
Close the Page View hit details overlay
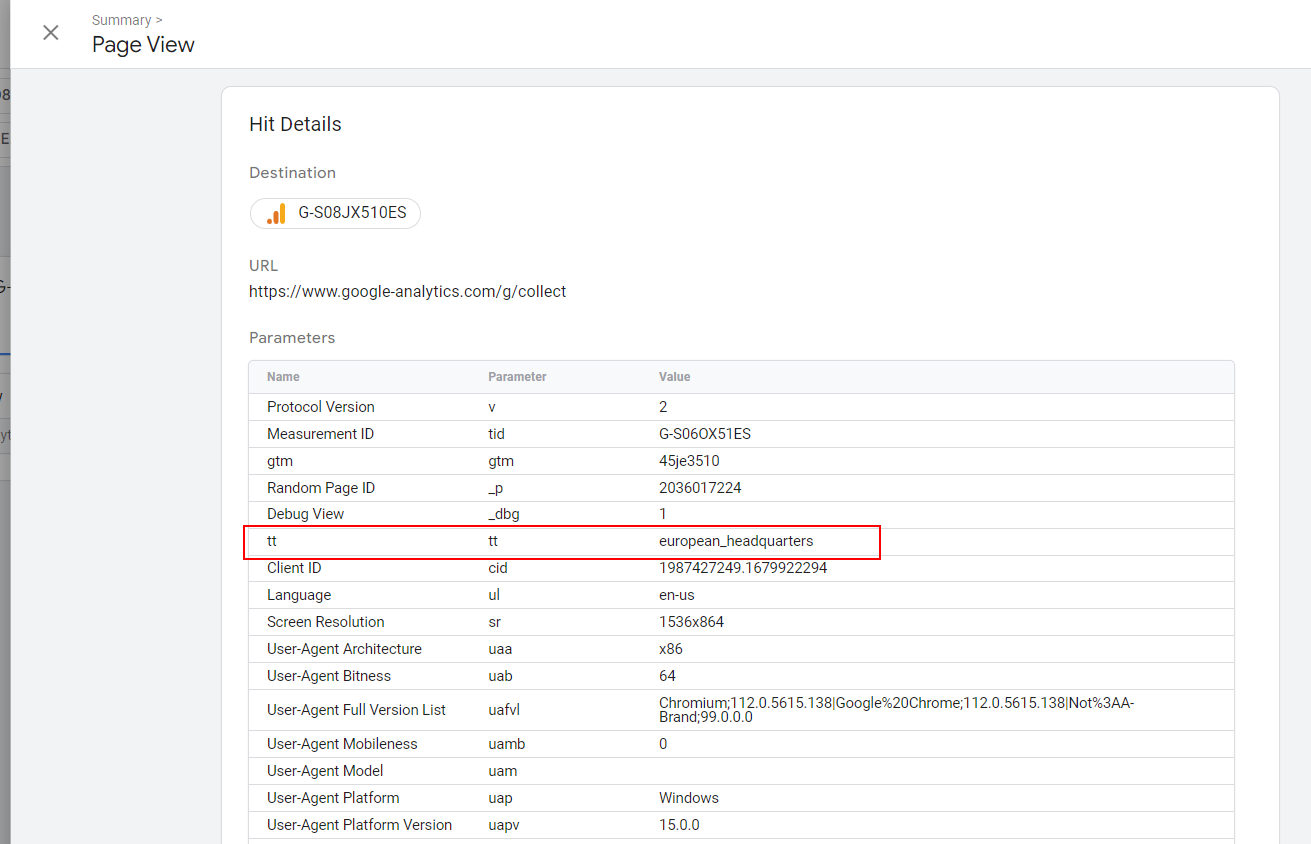coord(50,32)
